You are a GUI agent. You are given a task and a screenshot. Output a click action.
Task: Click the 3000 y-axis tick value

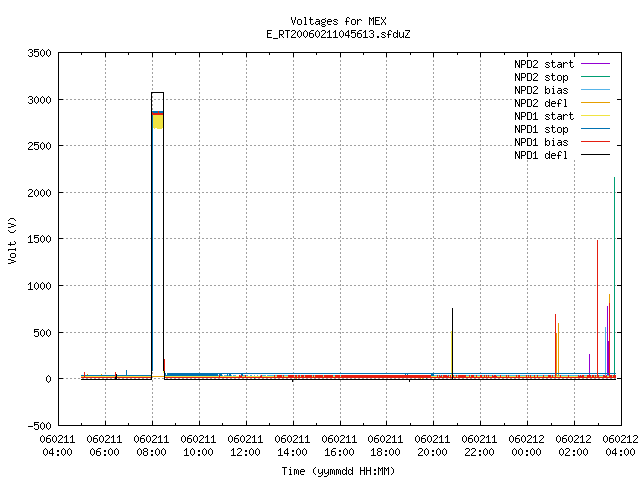click(39, 100)
